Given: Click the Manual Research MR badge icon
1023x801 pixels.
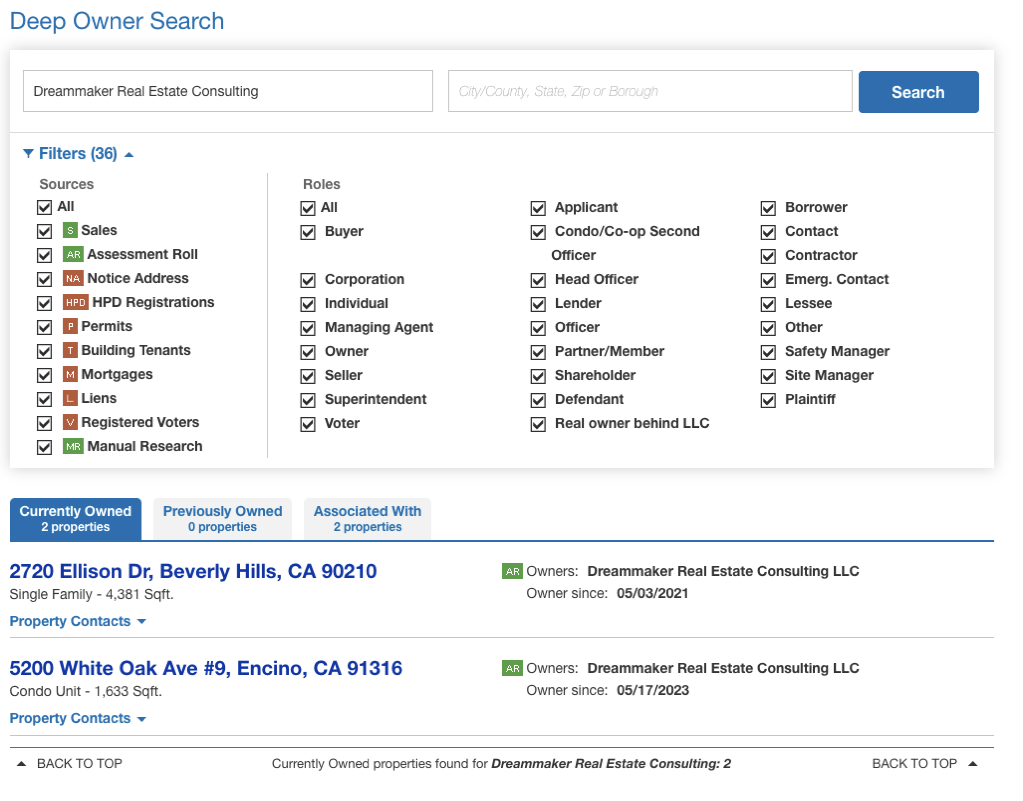Looking at the screenshot, I should tap(73, 447).
